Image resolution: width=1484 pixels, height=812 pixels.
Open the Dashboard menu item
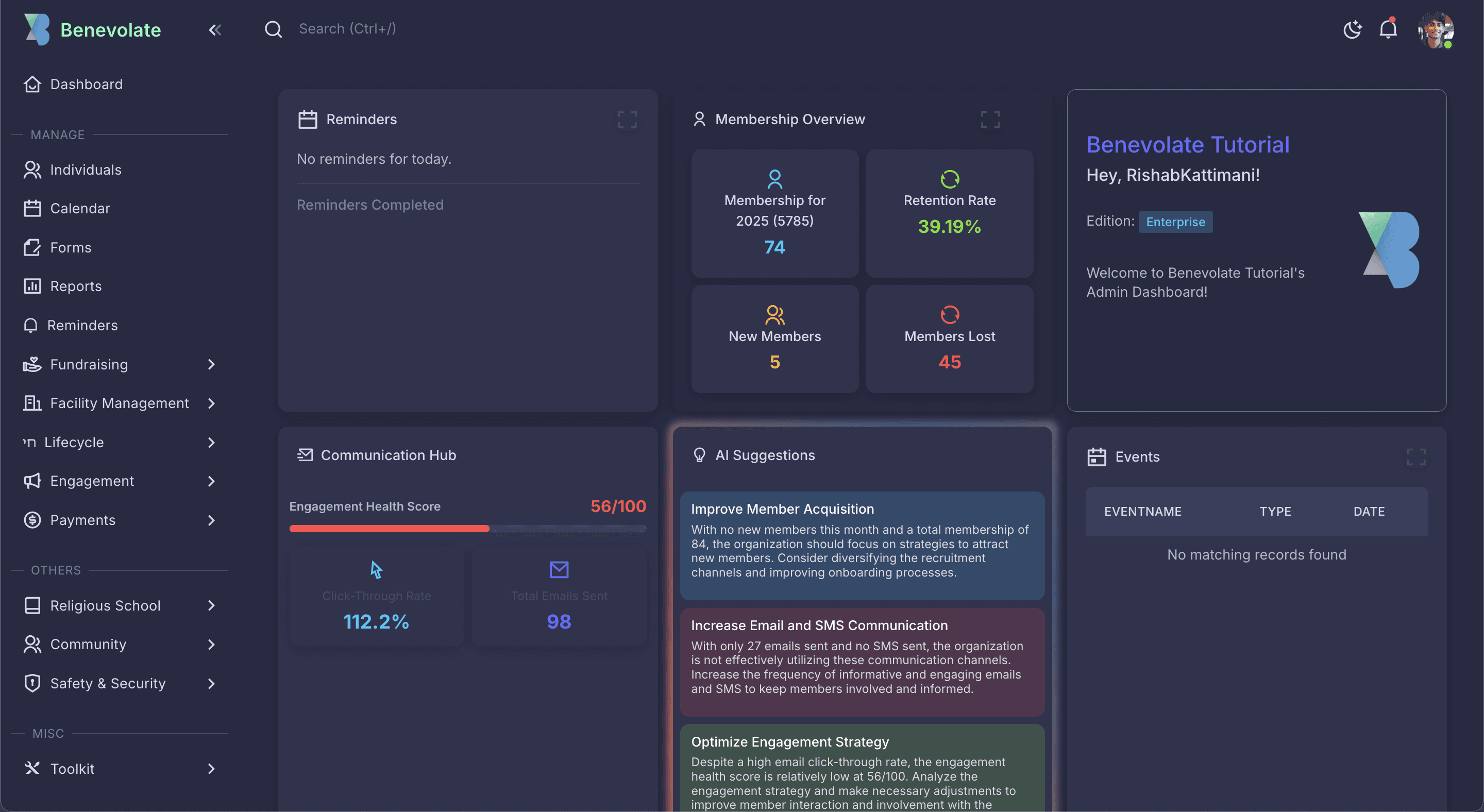pyautogui.click(x=86, y=84)
